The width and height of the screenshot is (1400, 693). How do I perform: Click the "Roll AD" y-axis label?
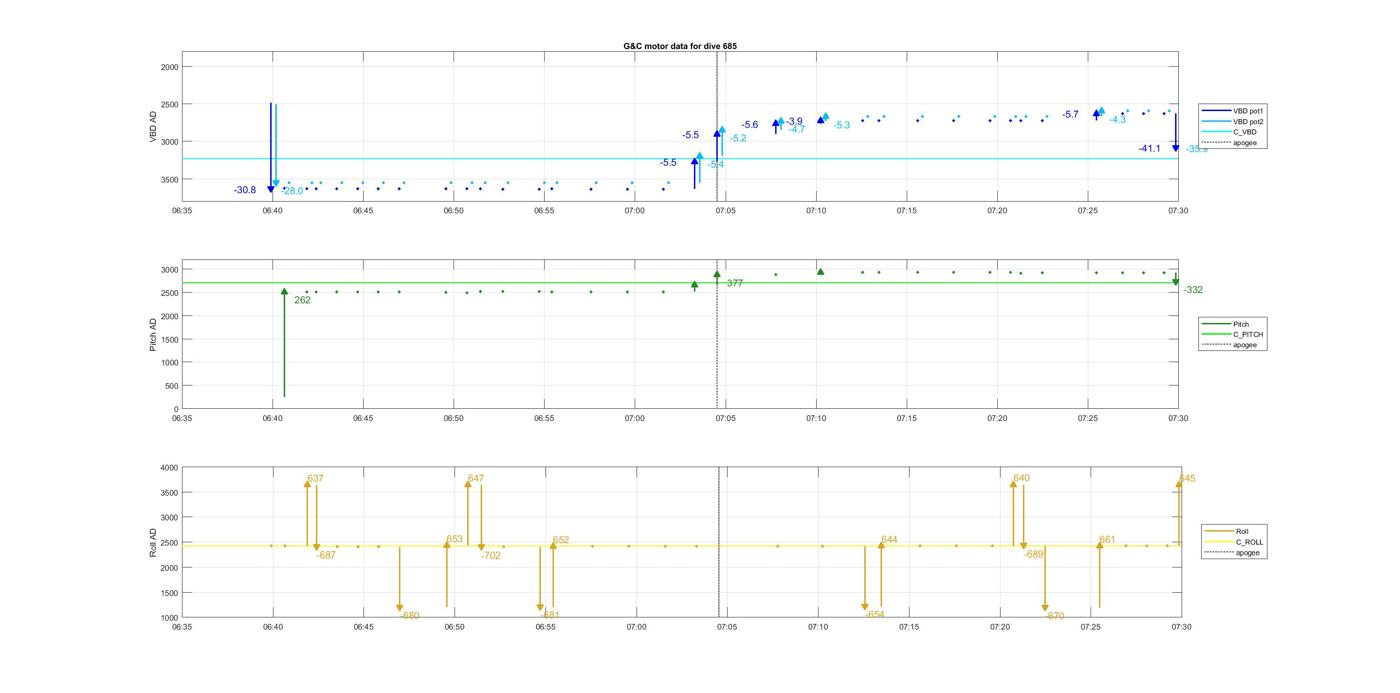[x=154, y=542]
